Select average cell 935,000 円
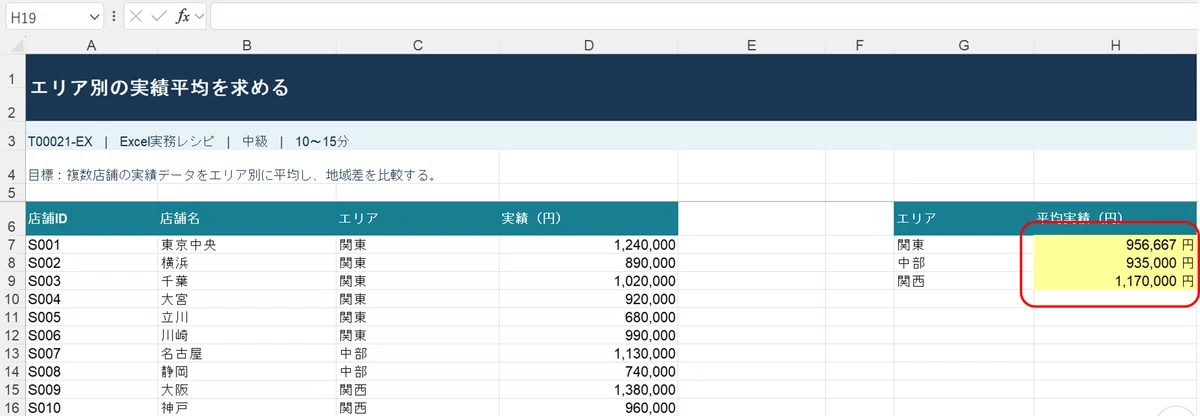 [1116, 262]
